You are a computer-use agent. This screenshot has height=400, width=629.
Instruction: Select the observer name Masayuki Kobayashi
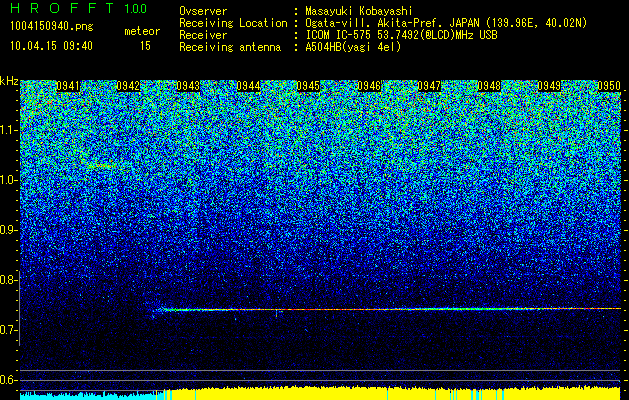359,11
